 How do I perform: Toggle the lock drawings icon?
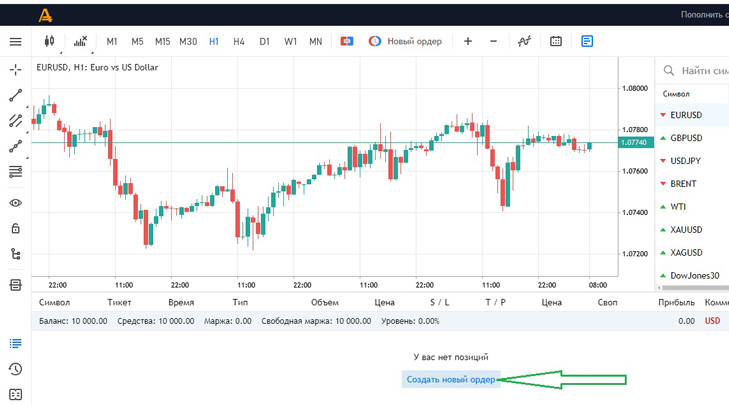coord(15,229)
